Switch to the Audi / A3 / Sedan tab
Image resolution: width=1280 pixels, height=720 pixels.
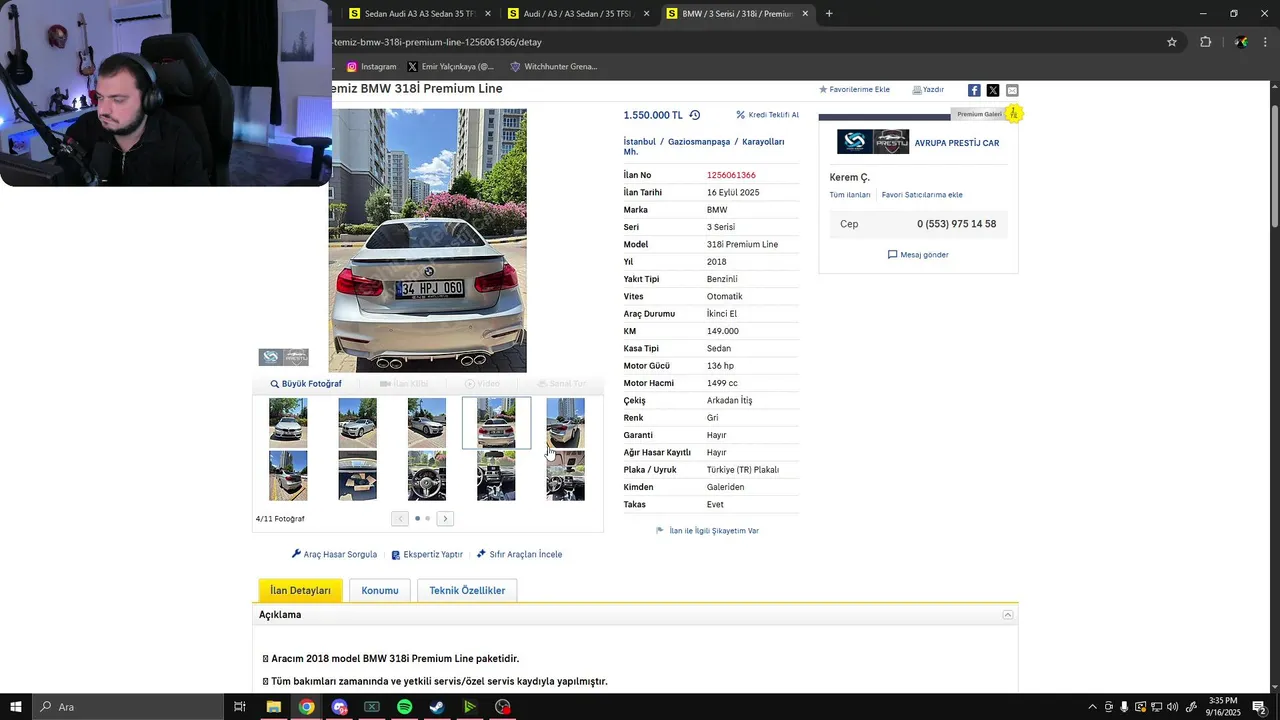coord(577,14)
